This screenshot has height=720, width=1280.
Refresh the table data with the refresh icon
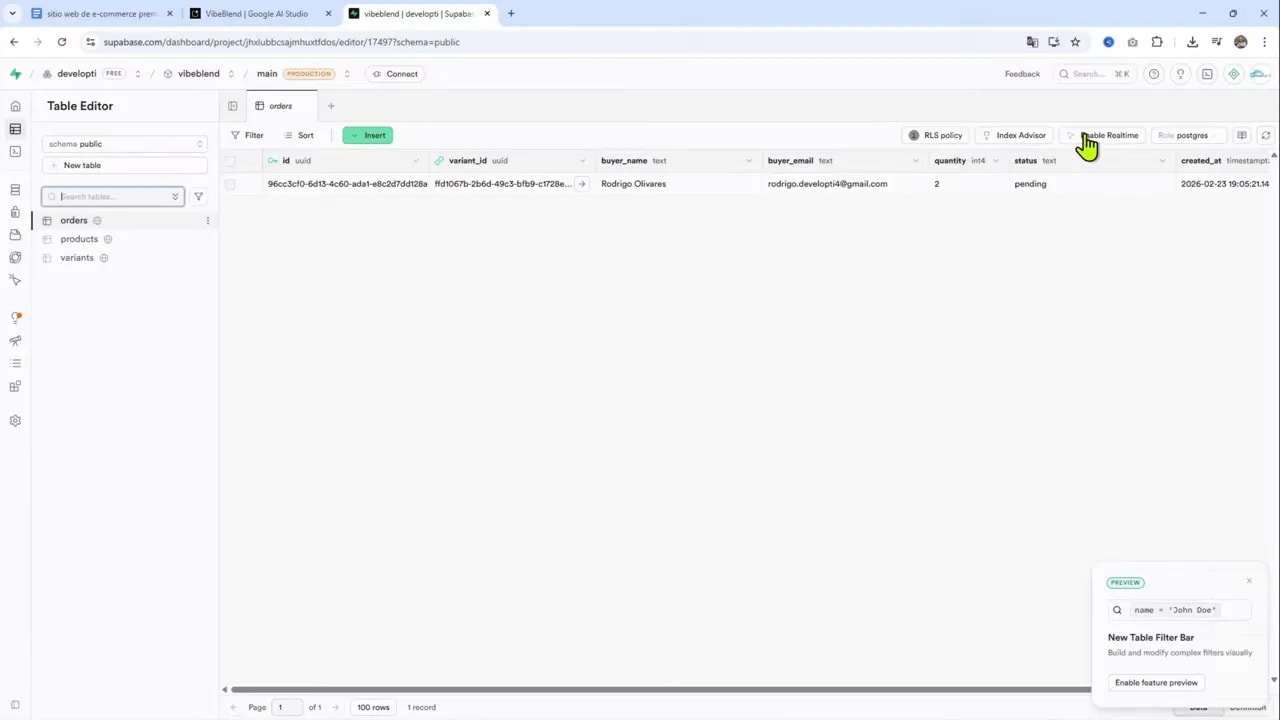click(x=1266, y=135)
